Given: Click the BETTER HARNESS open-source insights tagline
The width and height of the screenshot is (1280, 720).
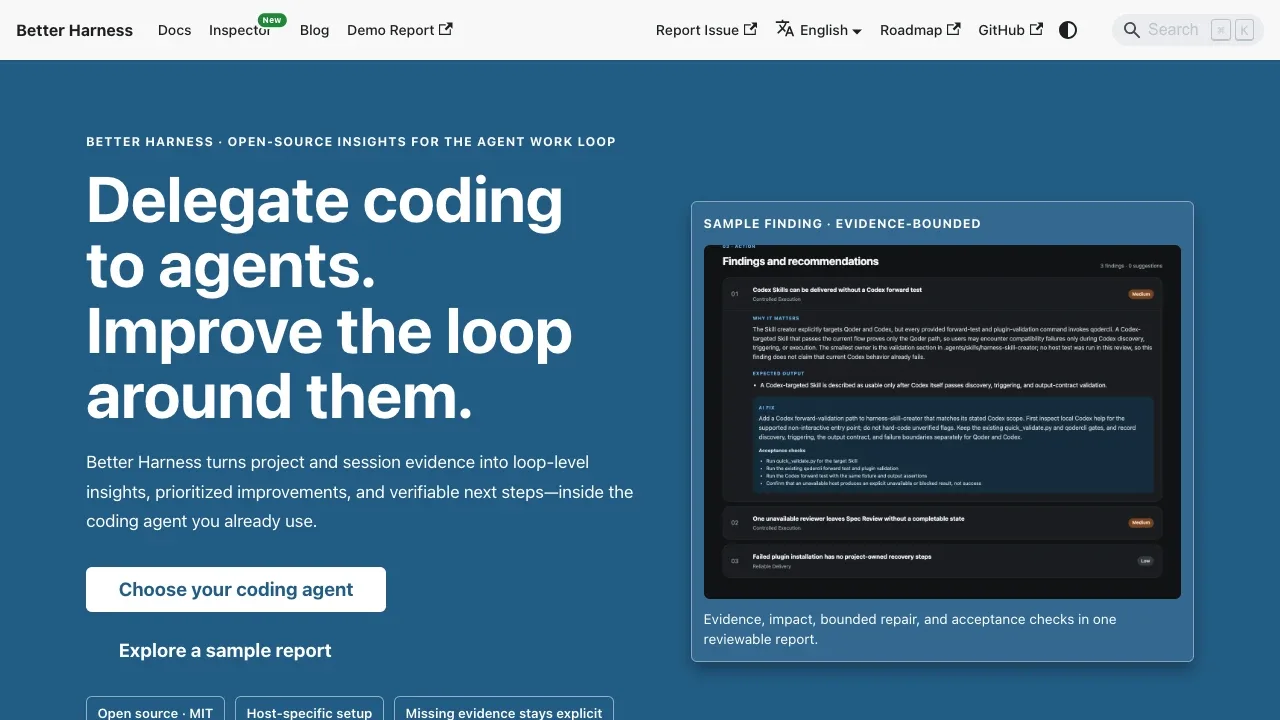Looking at the screenshot, I should click(351, 142).
